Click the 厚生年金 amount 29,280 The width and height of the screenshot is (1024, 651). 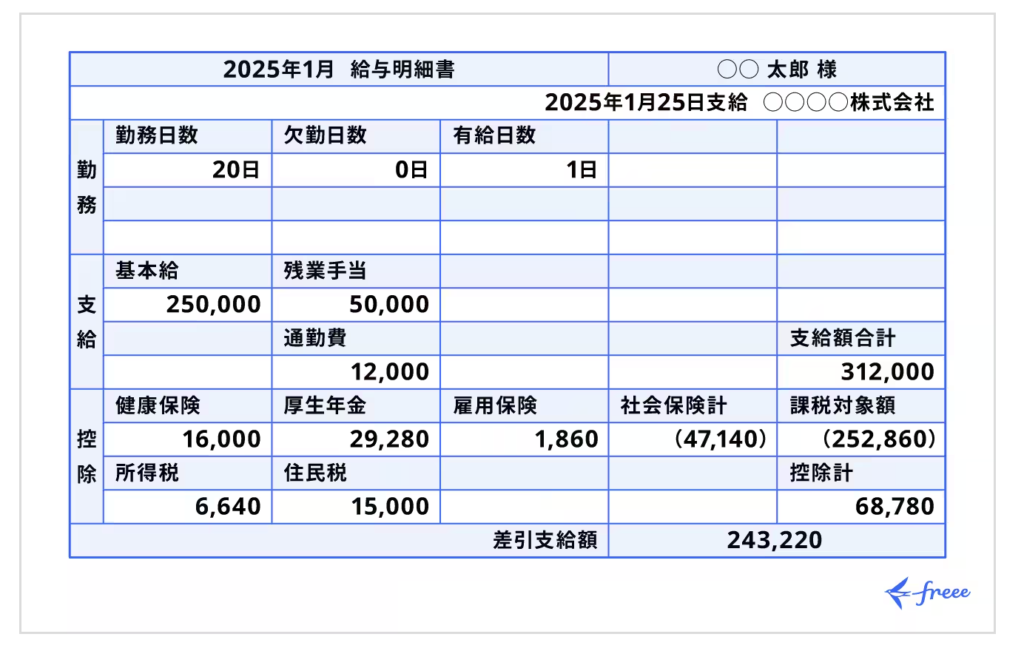389,439
